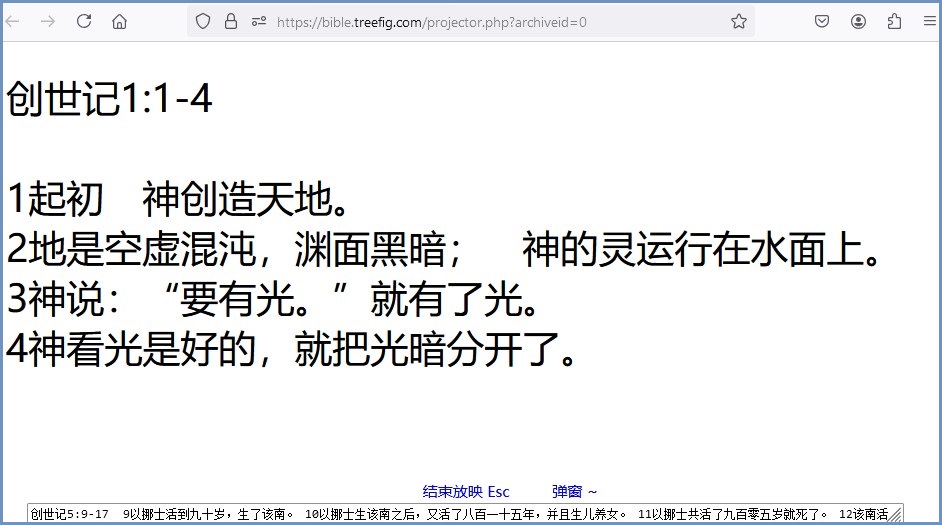Click the browser back arrow
The width and height of the screenshot is (942, 525).
coord(14,21)
